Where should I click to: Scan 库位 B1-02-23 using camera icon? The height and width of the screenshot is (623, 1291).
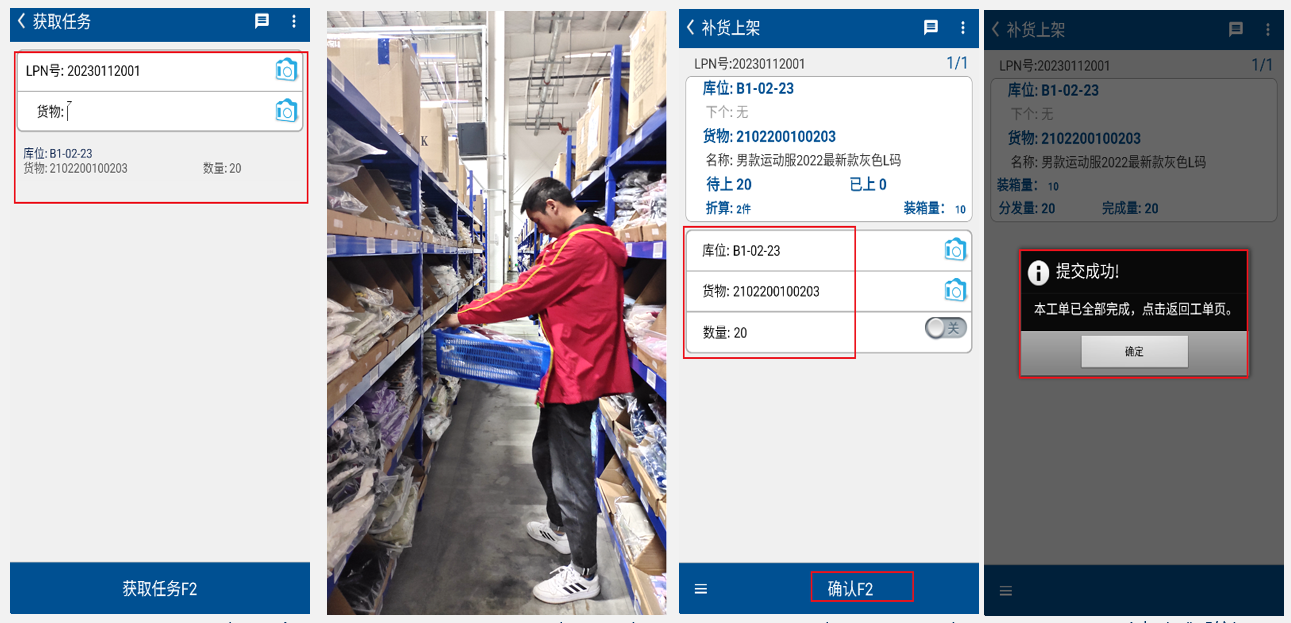tap(955, 250)
